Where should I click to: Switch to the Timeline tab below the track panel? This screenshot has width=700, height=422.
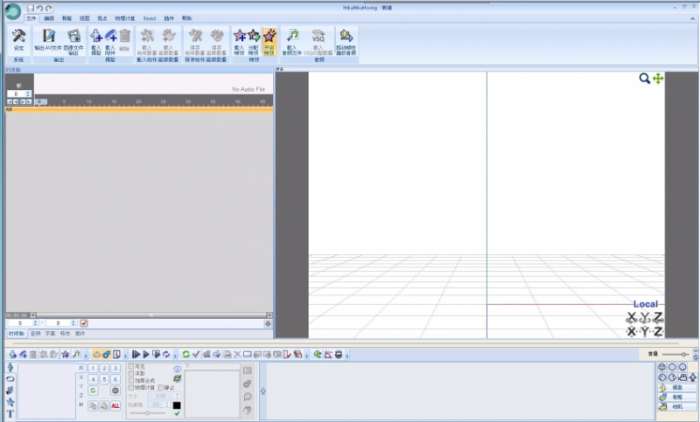point(15,333)
